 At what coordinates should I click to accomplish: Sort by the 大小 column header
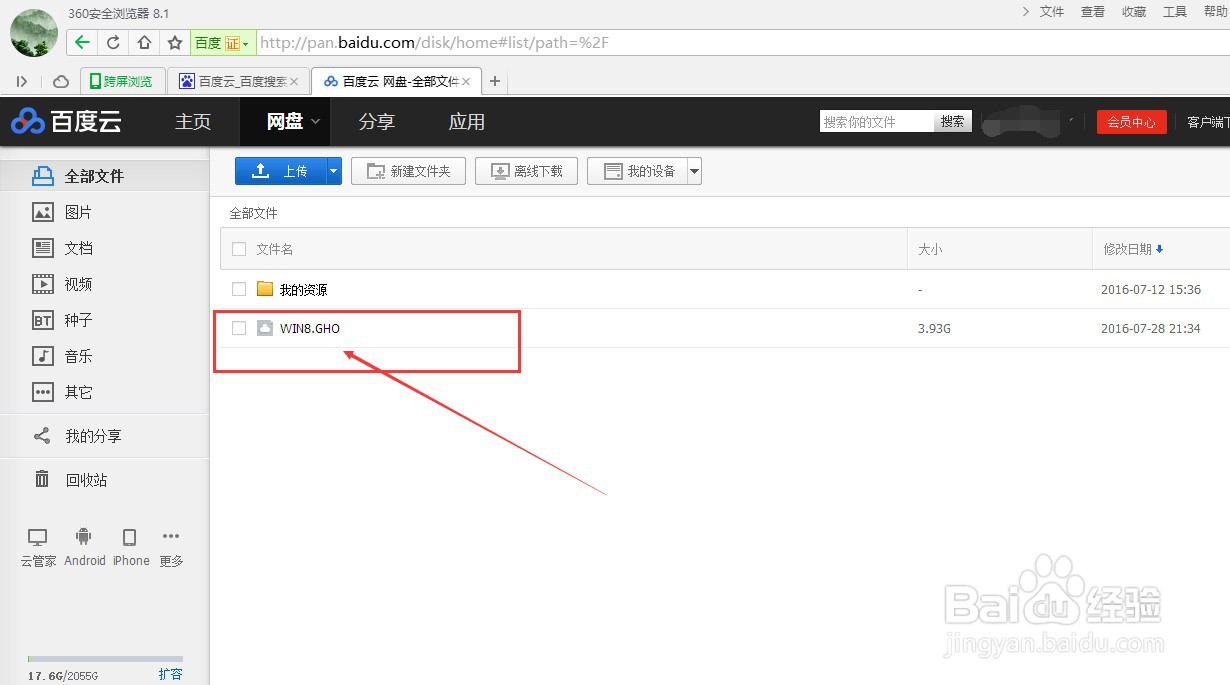(x=930, y=249)
